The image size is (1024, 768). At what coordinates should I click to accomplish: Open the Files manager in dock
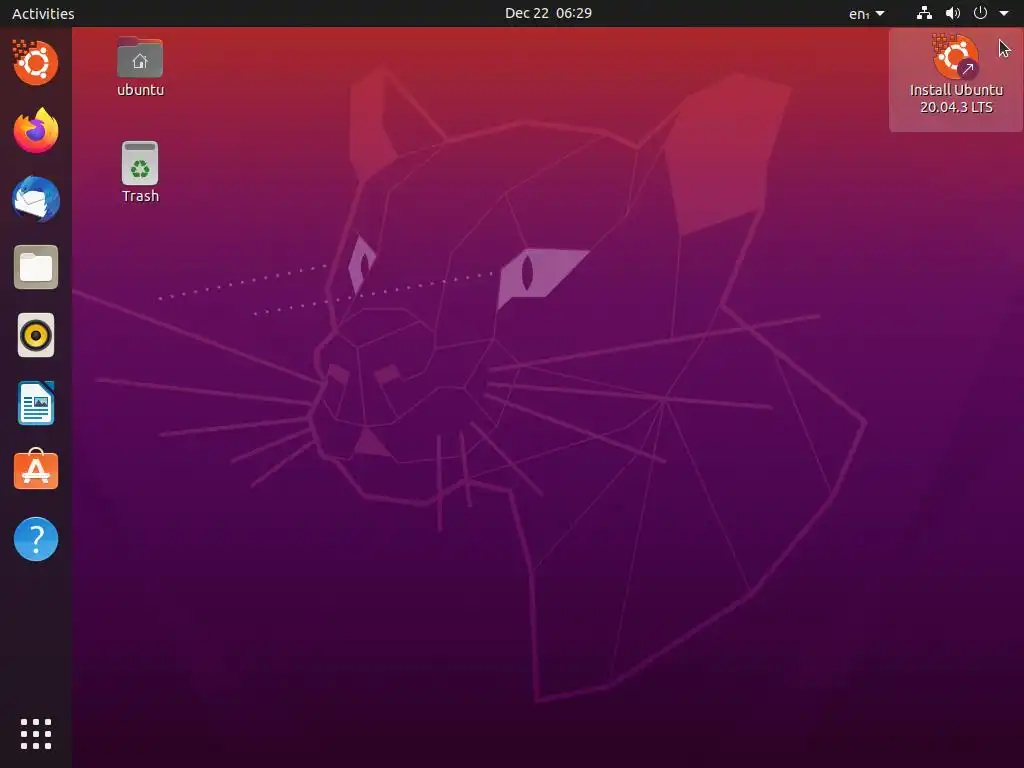point(36,267)
